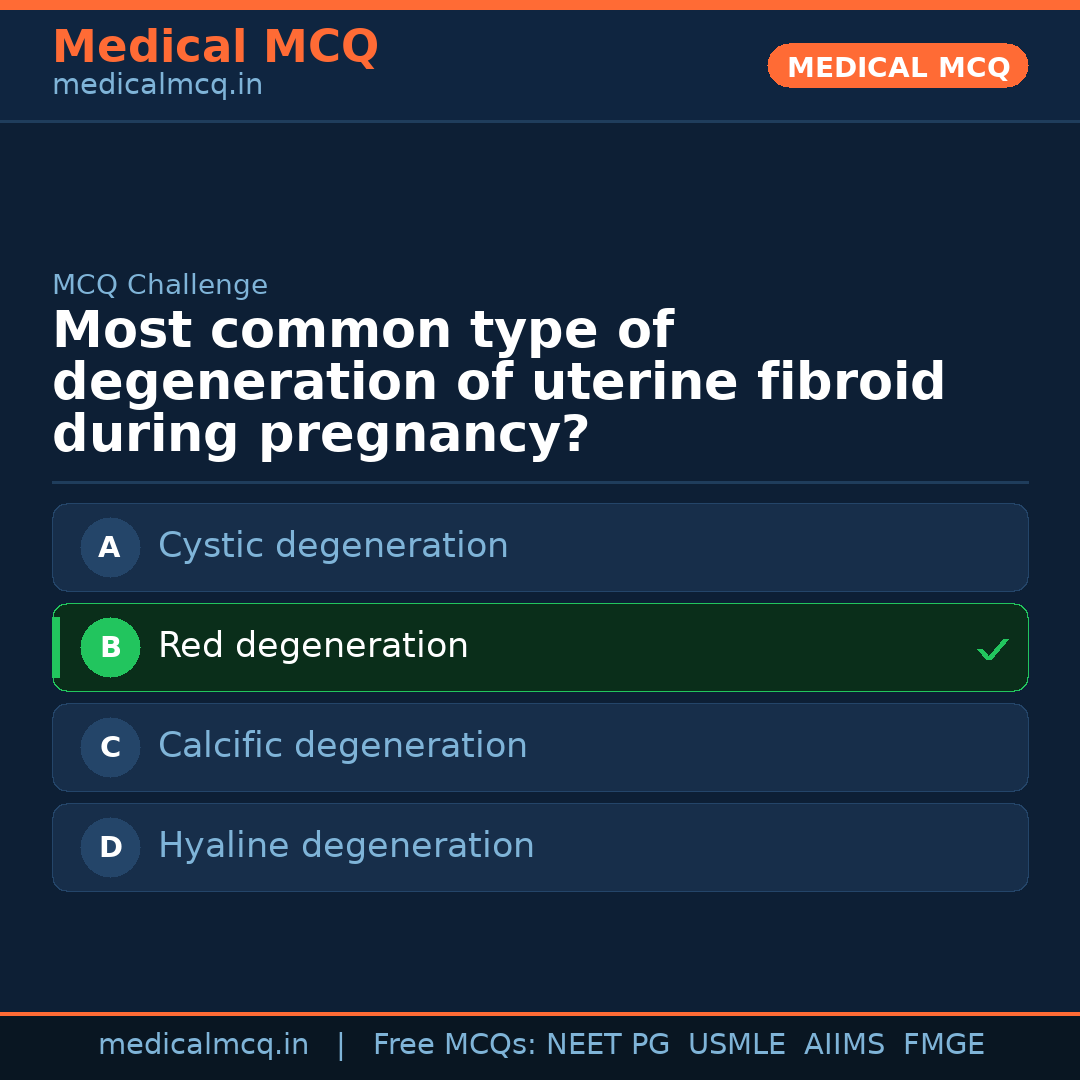
Task: Click the green checkmark on Red degeneration
Action: click(x=992, y=650)
